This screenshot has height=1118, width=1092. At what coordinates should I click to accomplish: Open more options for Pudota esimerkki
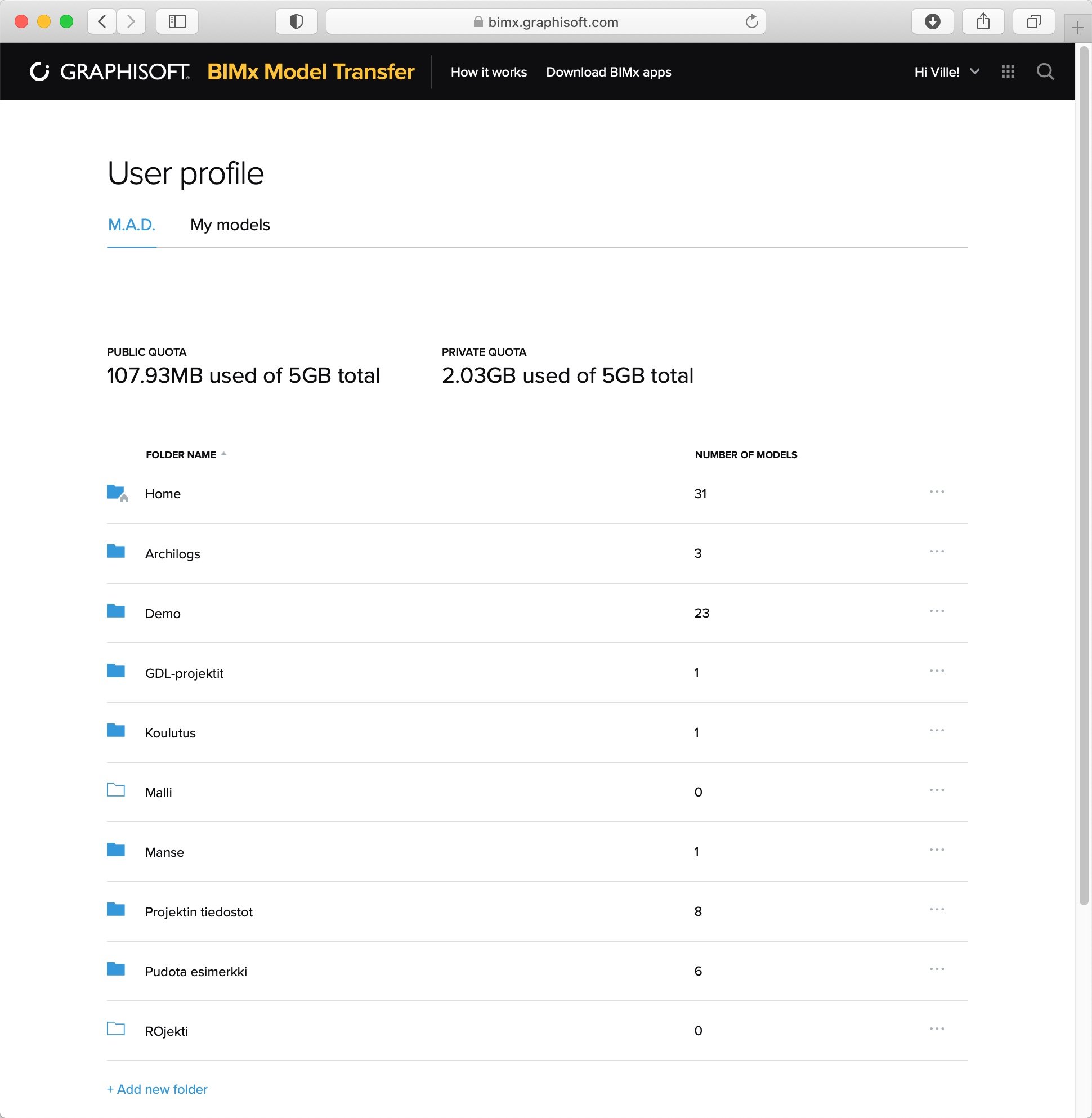coord(937,969)
